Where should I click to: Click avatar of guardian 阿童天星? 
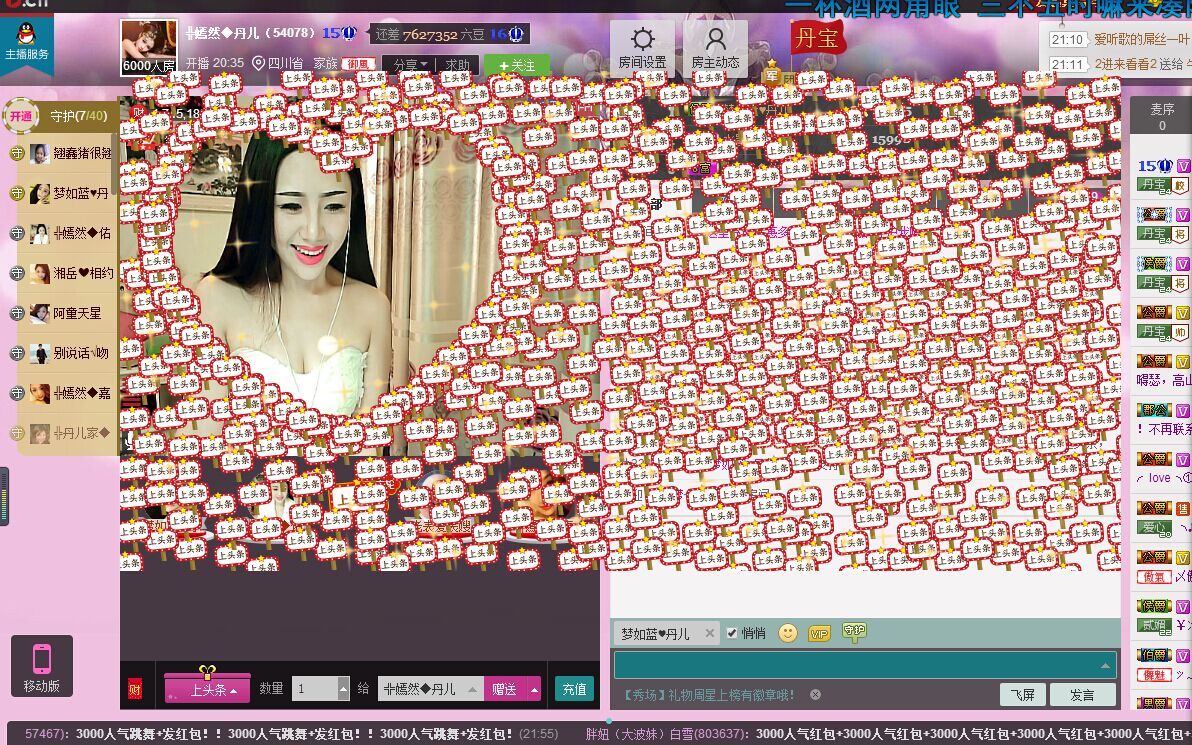pos(40,313)
